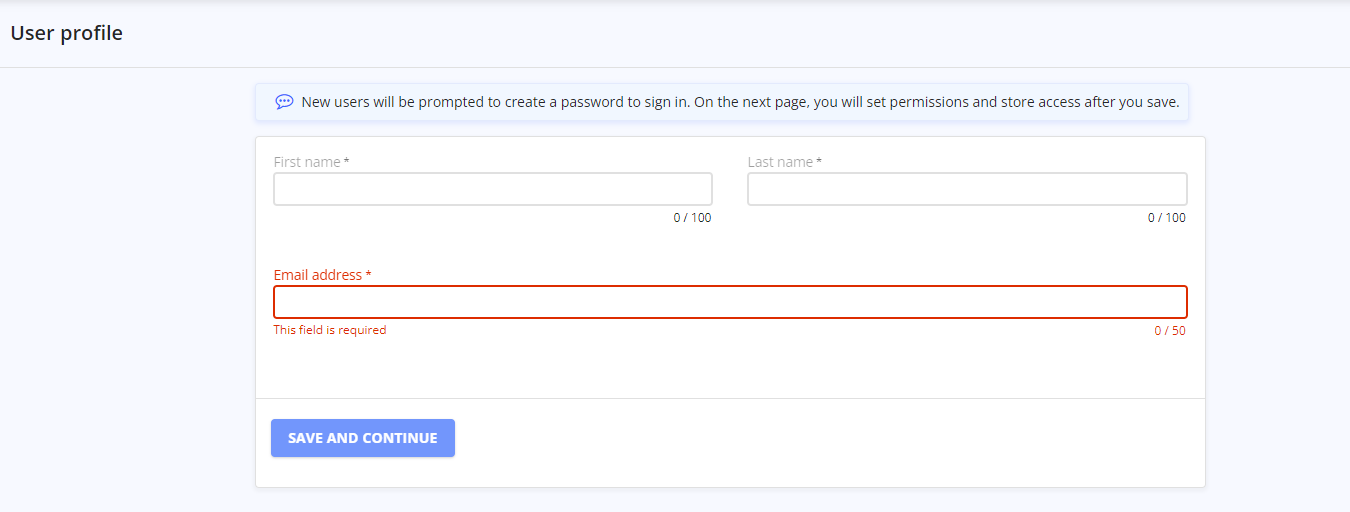Image resolution: width=1350 pixels, height=512 pixels.
Task: Click the required asterisk beside First name
Action: click(x=347, y=161)
